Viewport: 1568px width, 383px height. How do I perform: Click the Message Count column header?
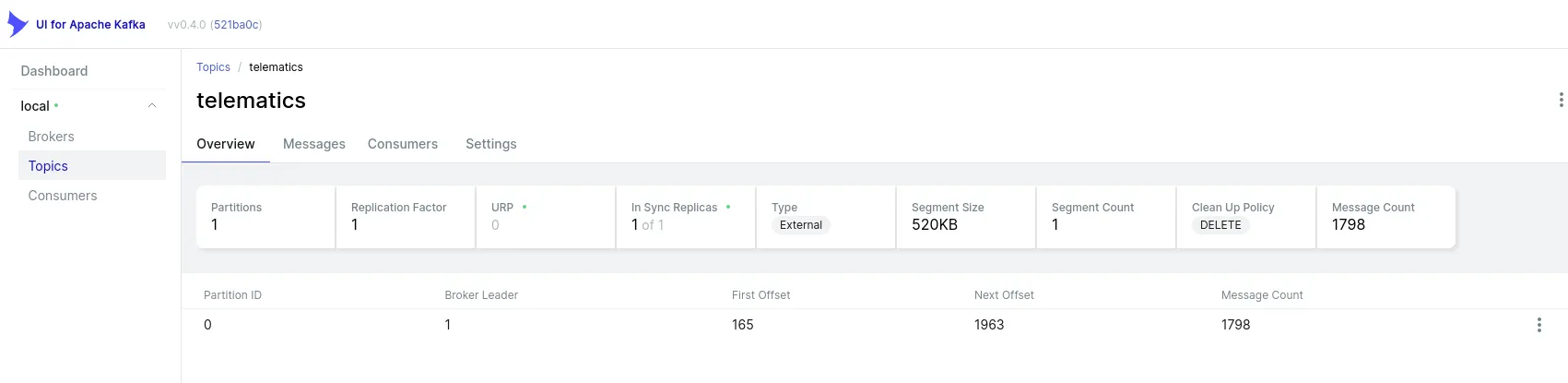(1261, 295)
